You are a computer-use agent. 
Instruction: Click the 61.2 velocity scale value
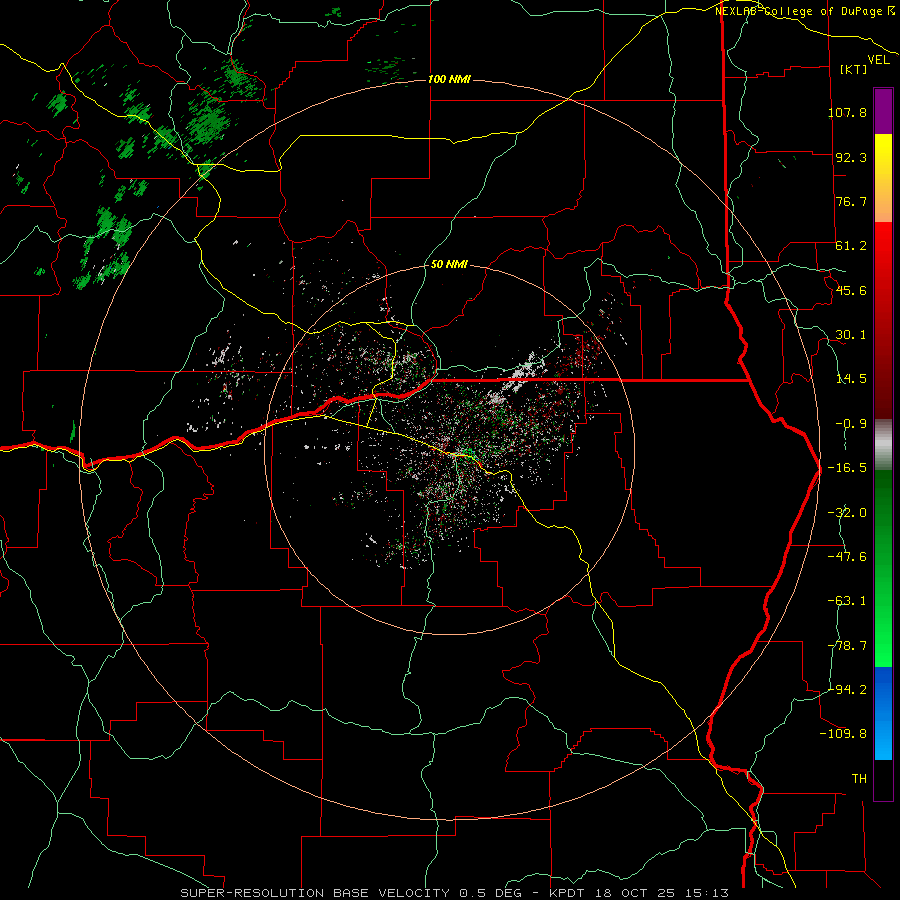click(851, 246)
